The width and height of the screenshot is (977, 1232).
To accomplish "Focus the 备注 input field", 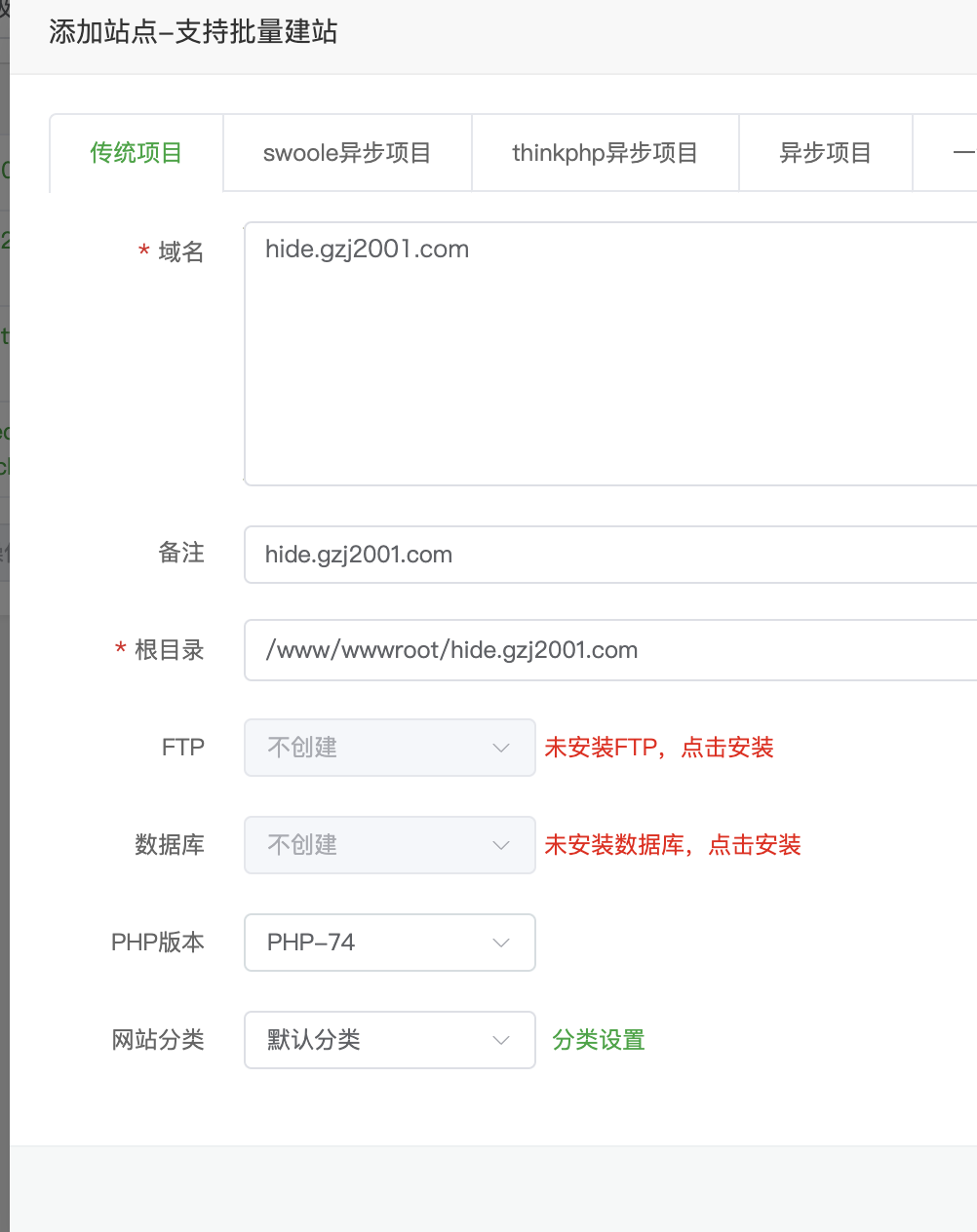I will tap(610, 555).
